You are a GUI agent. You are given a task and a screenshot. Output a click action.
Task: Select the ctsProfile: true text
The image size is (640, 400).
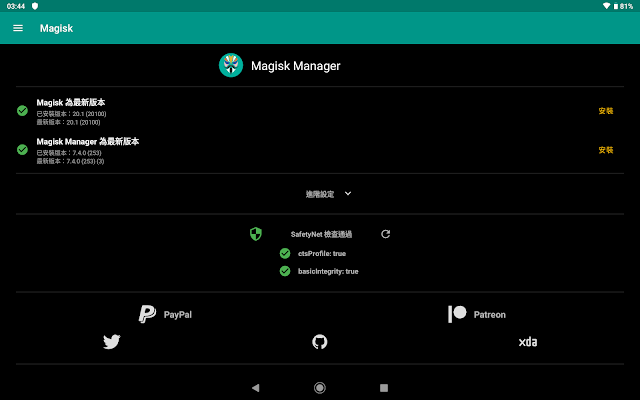coord(322,253)
